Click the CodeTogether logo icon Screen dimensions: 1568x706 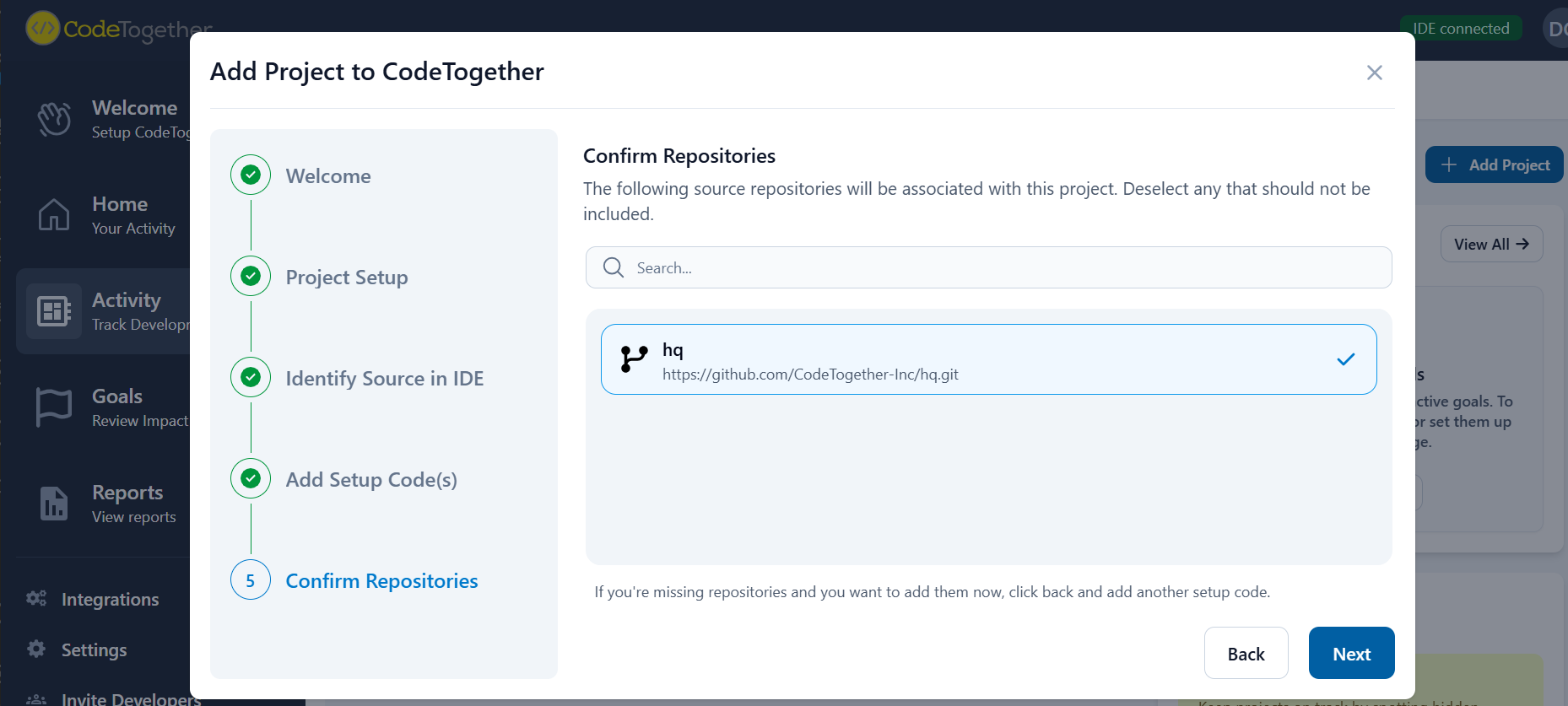tap(42, 28)
